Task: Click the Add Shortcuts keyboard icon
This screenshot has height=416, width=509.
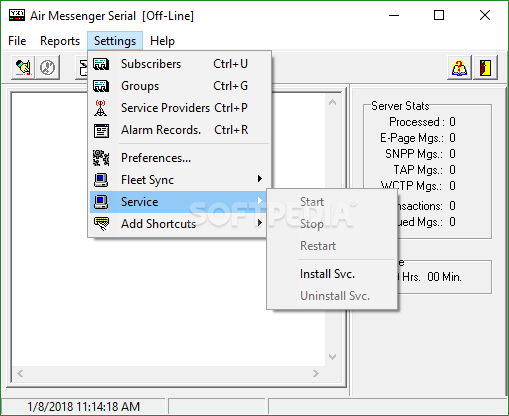Action: (x=101, y=224)
